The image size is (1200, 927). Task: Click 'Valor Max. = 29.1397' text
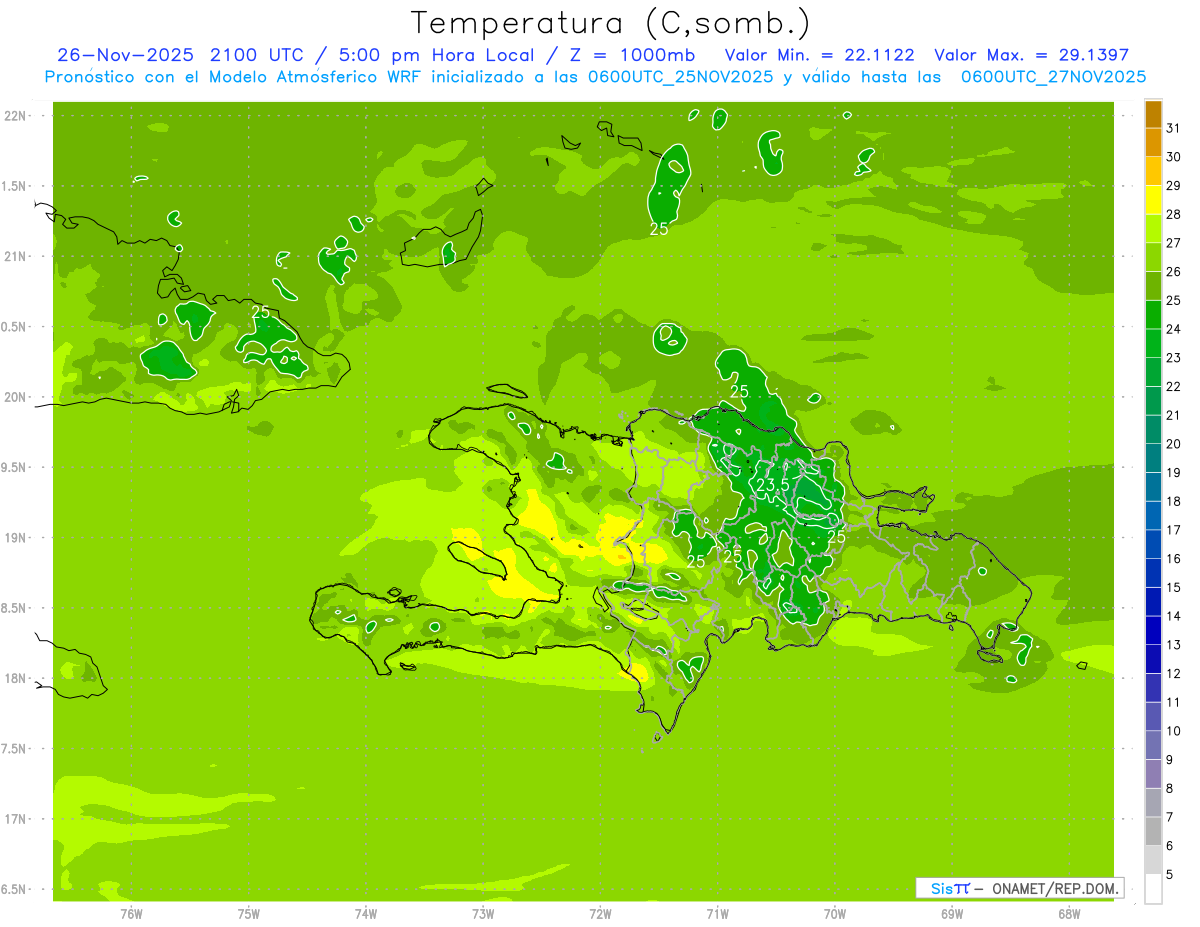pyautogui.click(x=1032, y=55)
